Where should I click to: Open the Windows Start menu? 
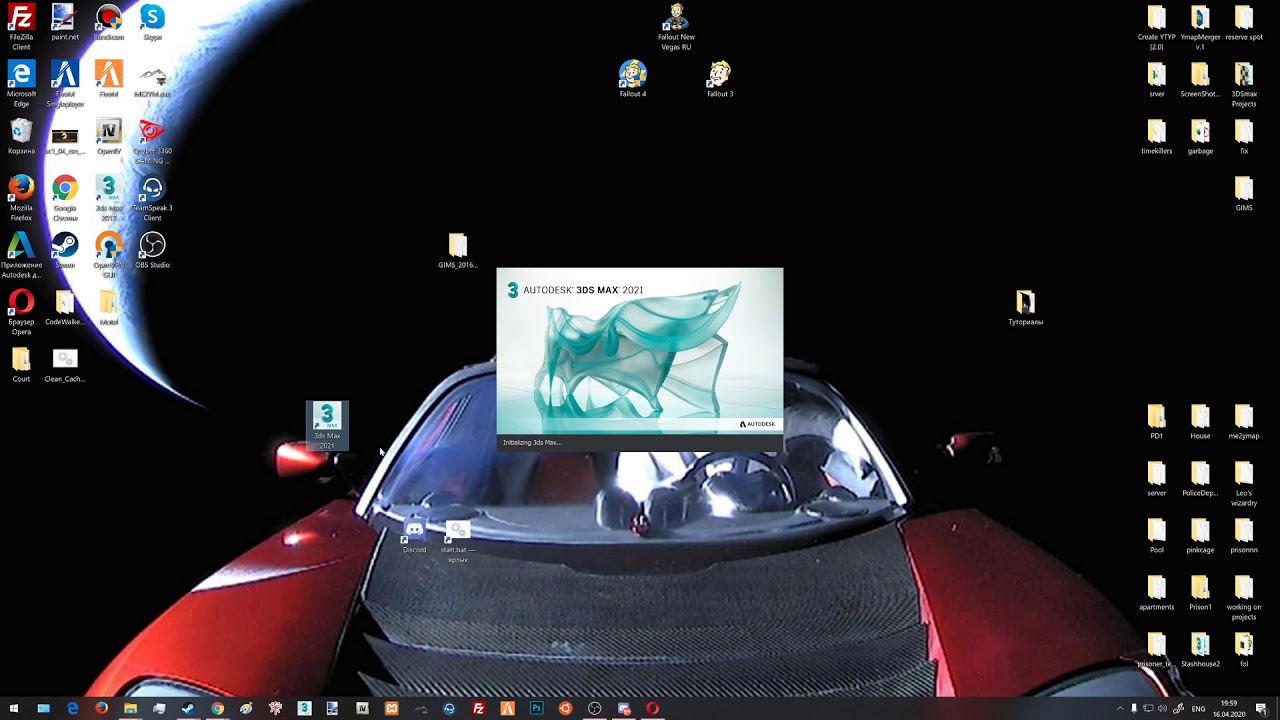14,708
